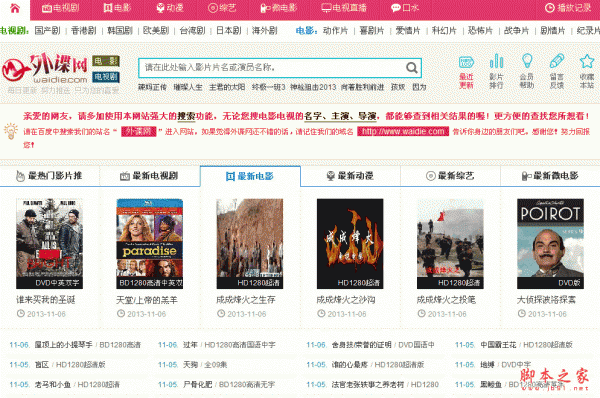The image size is (600, 398).
Task: Open list entry 天狗
Action: tap(190, 365)
